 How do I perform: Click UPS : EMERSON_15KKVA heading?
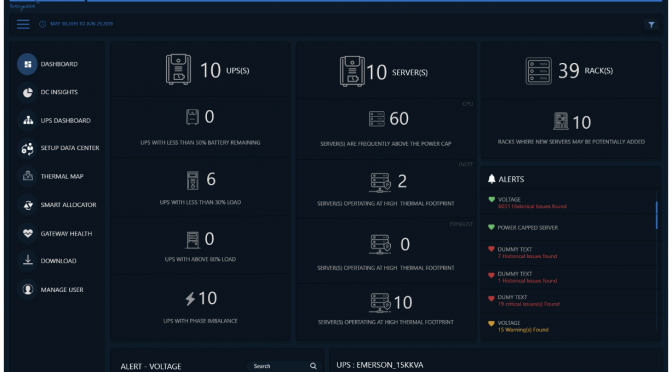(x=380, y=365)
